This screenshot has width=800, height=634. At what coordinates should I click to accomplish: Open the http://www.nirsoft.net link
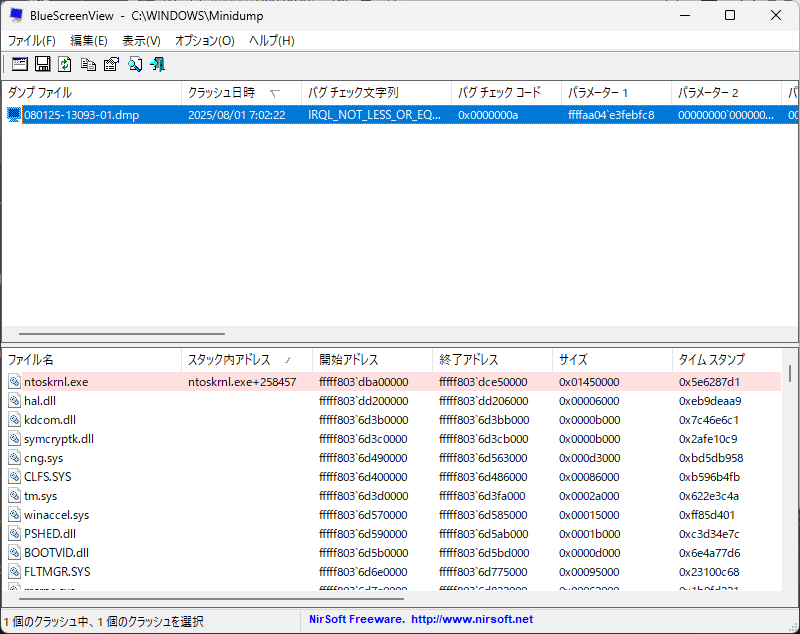coord(472,619)
